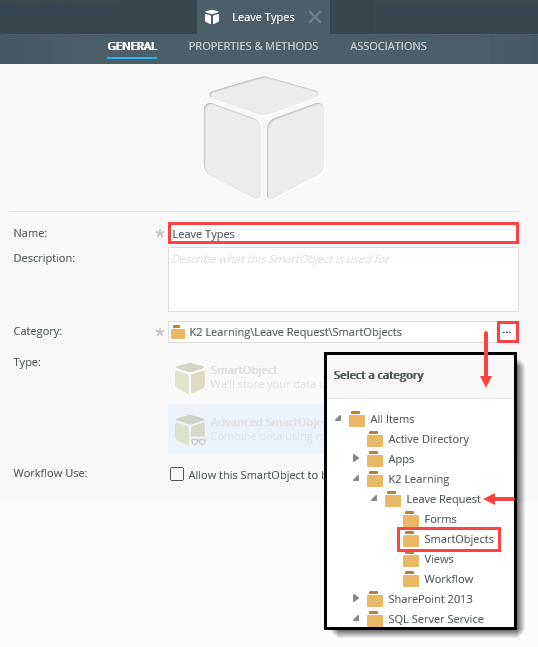This screenshot has width=538, height=647.
Task: Click the Forms folder icon
Action: tap(411, 519)
